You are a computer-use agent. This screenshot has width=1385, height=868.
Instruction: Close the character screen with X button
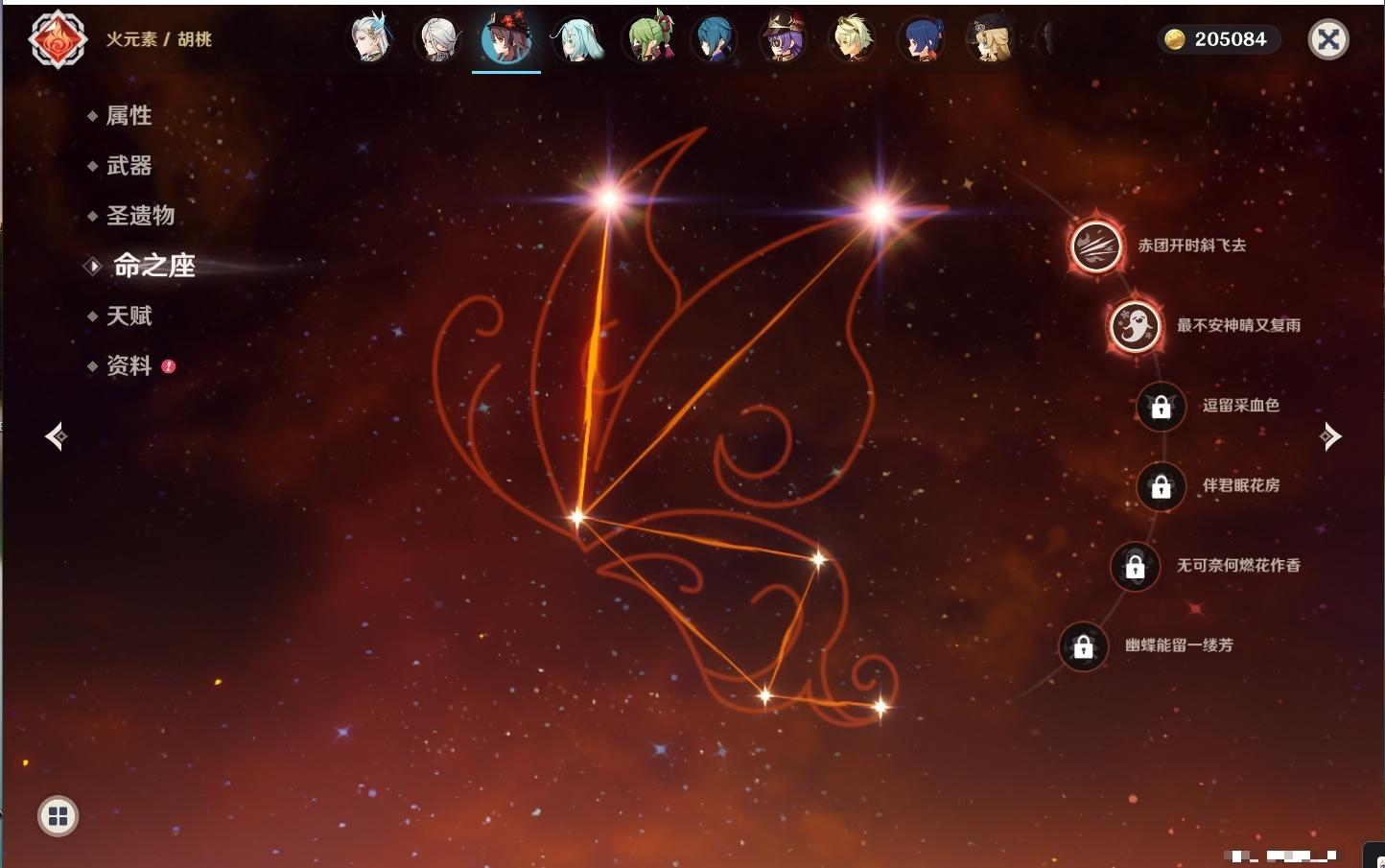pos(1328,39)
